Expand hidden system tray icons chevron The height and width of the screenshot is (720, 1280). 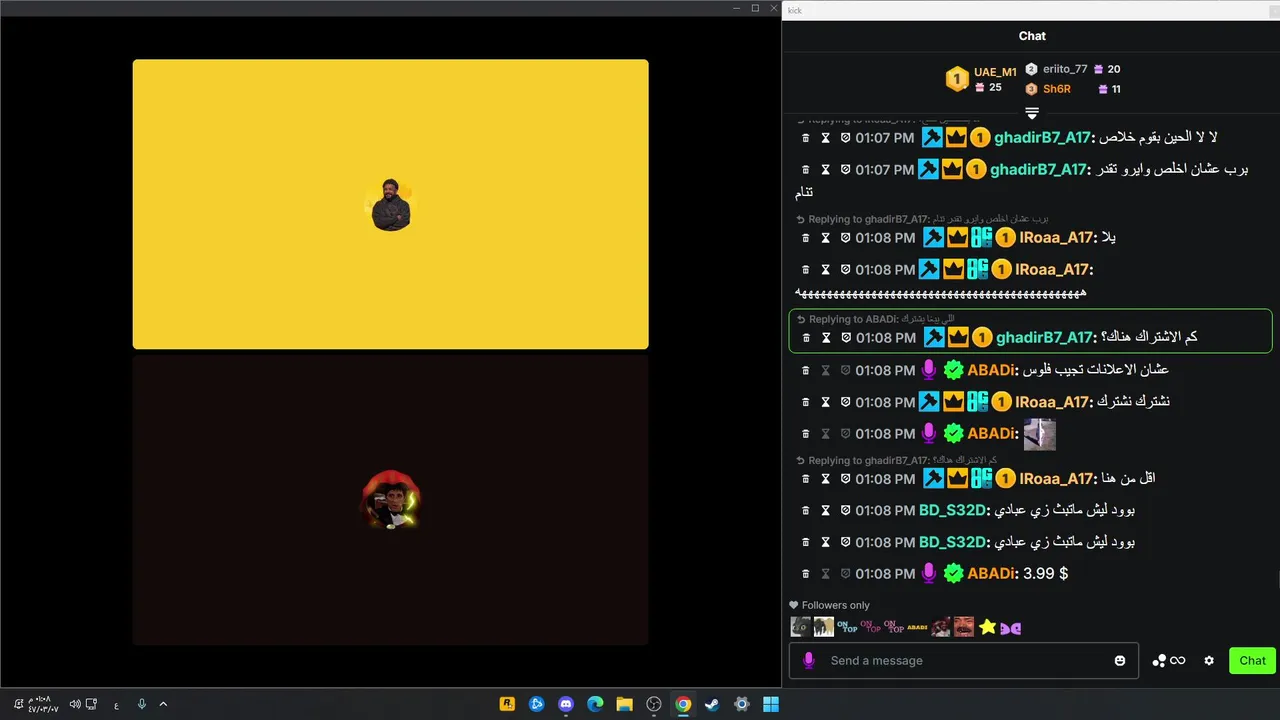pyautogui.click(x=163, y=704)
